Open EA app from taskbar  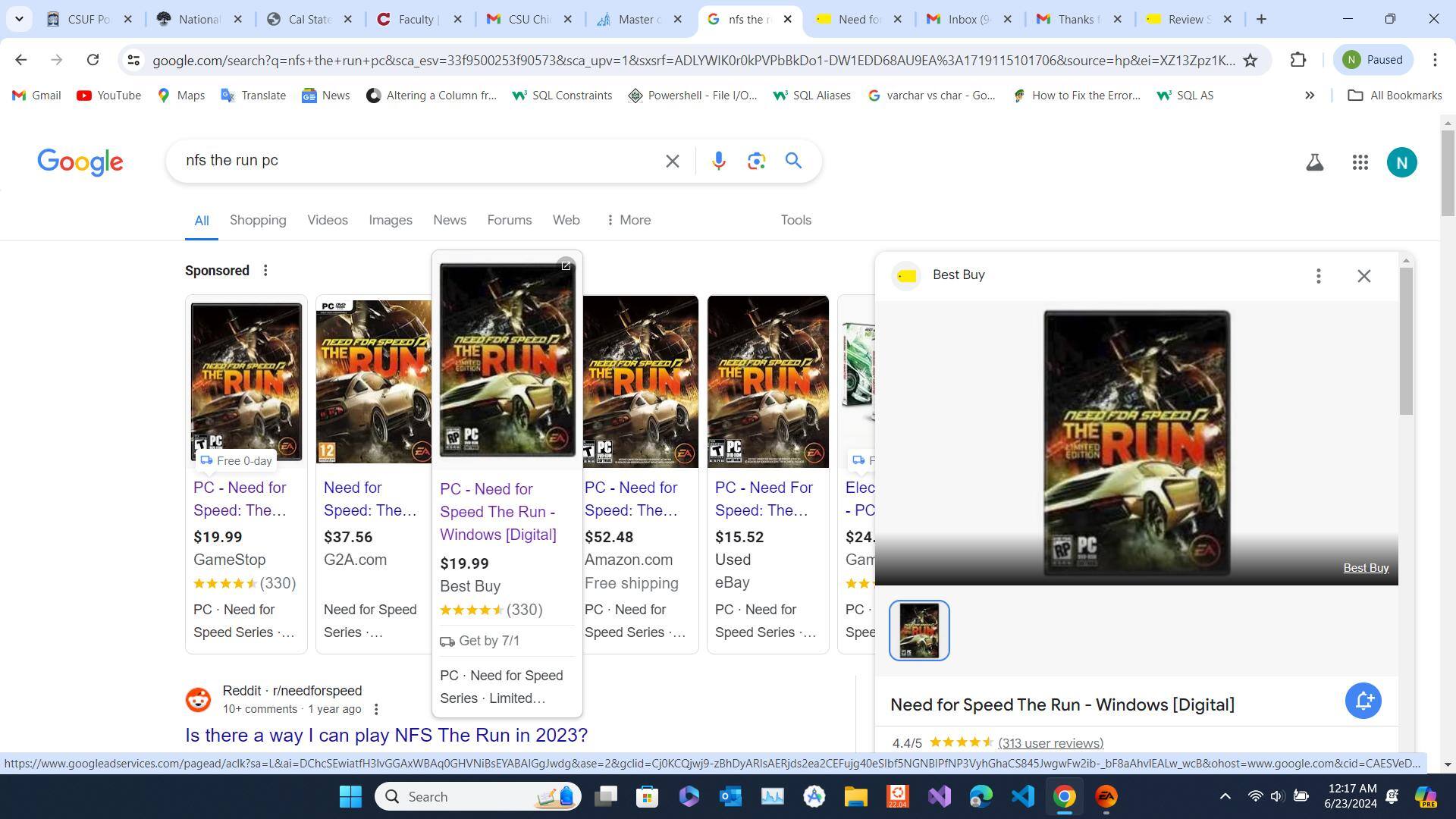pos(1106,796)
